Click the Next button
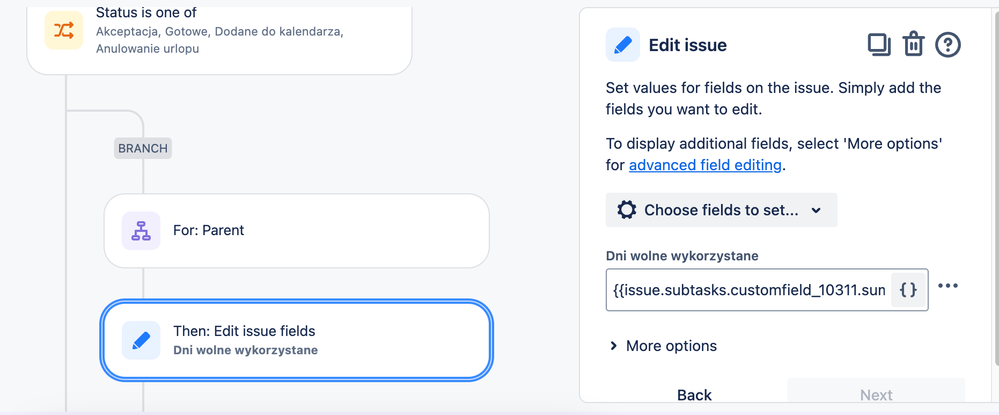The height and width of the screenshot is (415, 999). [876, 395]
